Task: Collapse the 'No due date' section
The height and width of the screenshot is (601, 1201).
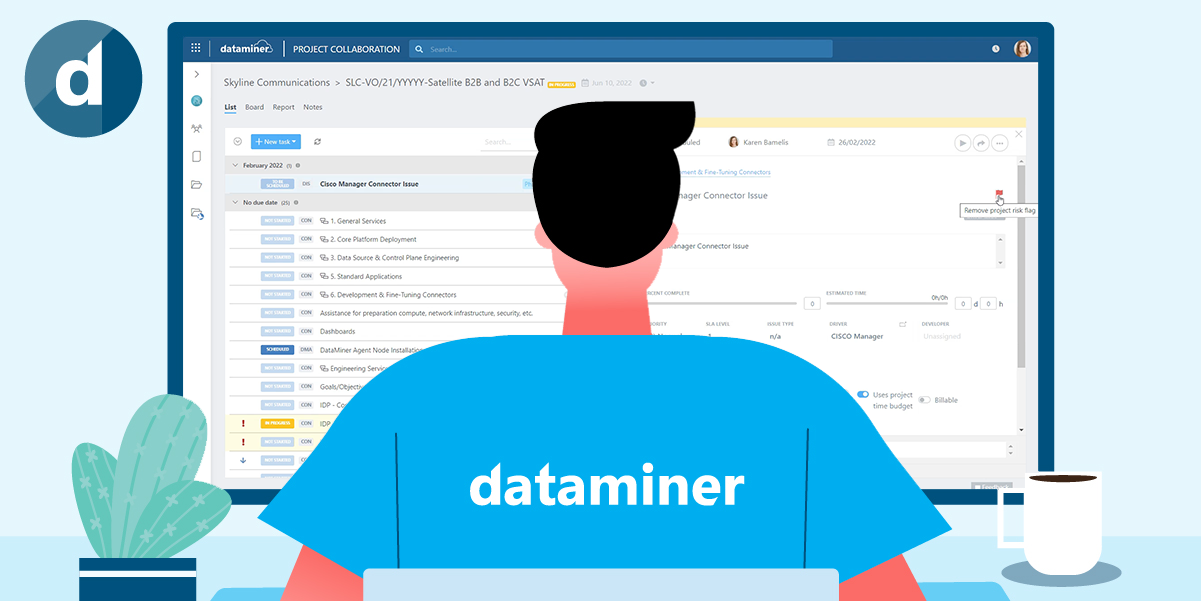Action: click(236, 202)
